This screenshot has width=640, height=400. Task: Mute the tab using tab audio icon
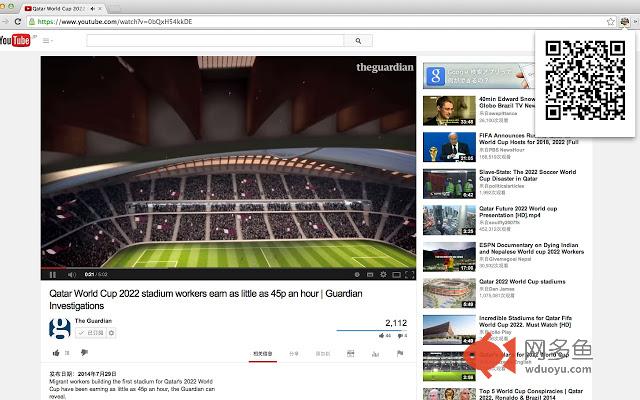click(93, 9)
